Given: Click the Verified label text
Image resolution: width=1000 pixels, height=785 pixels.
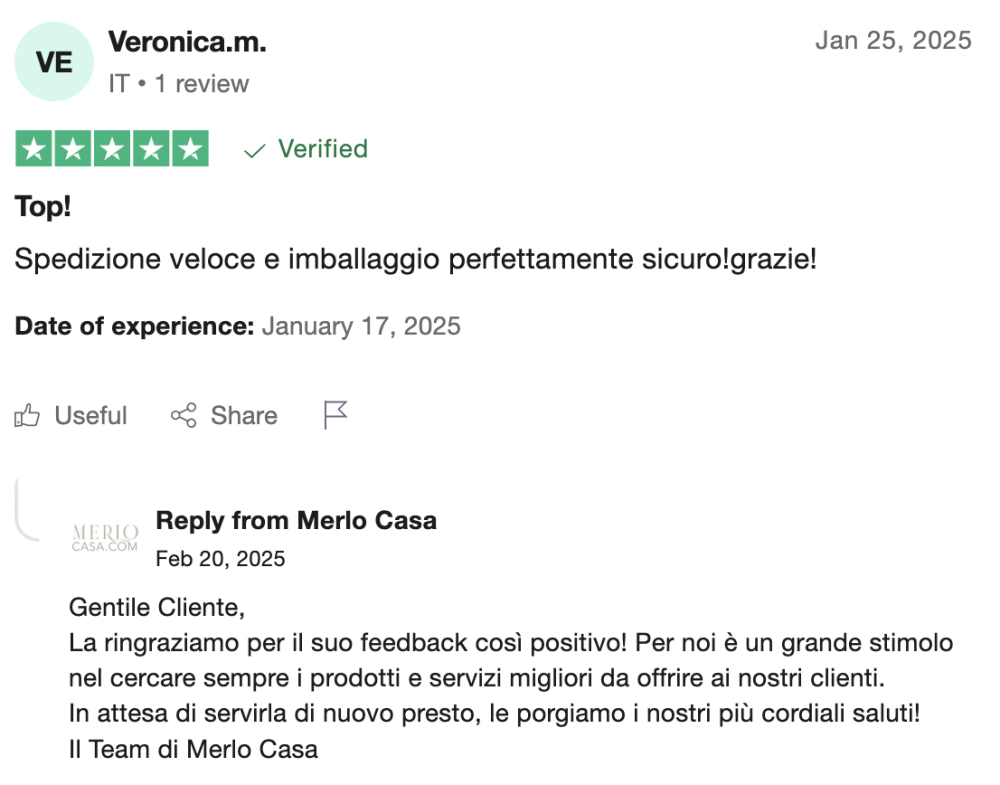Looking at the screenshot, I should coord(323,149).
